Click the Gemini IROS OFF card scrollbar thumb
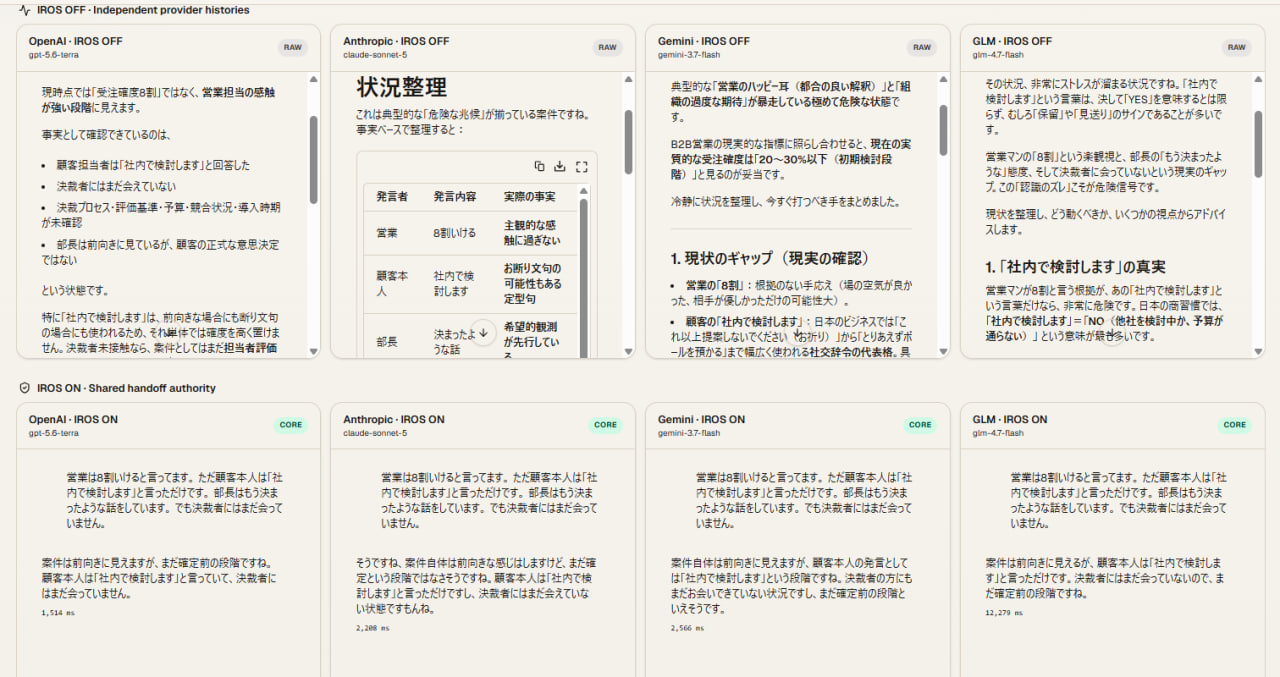The image size is (1280, 677). (x=943, y=129)
